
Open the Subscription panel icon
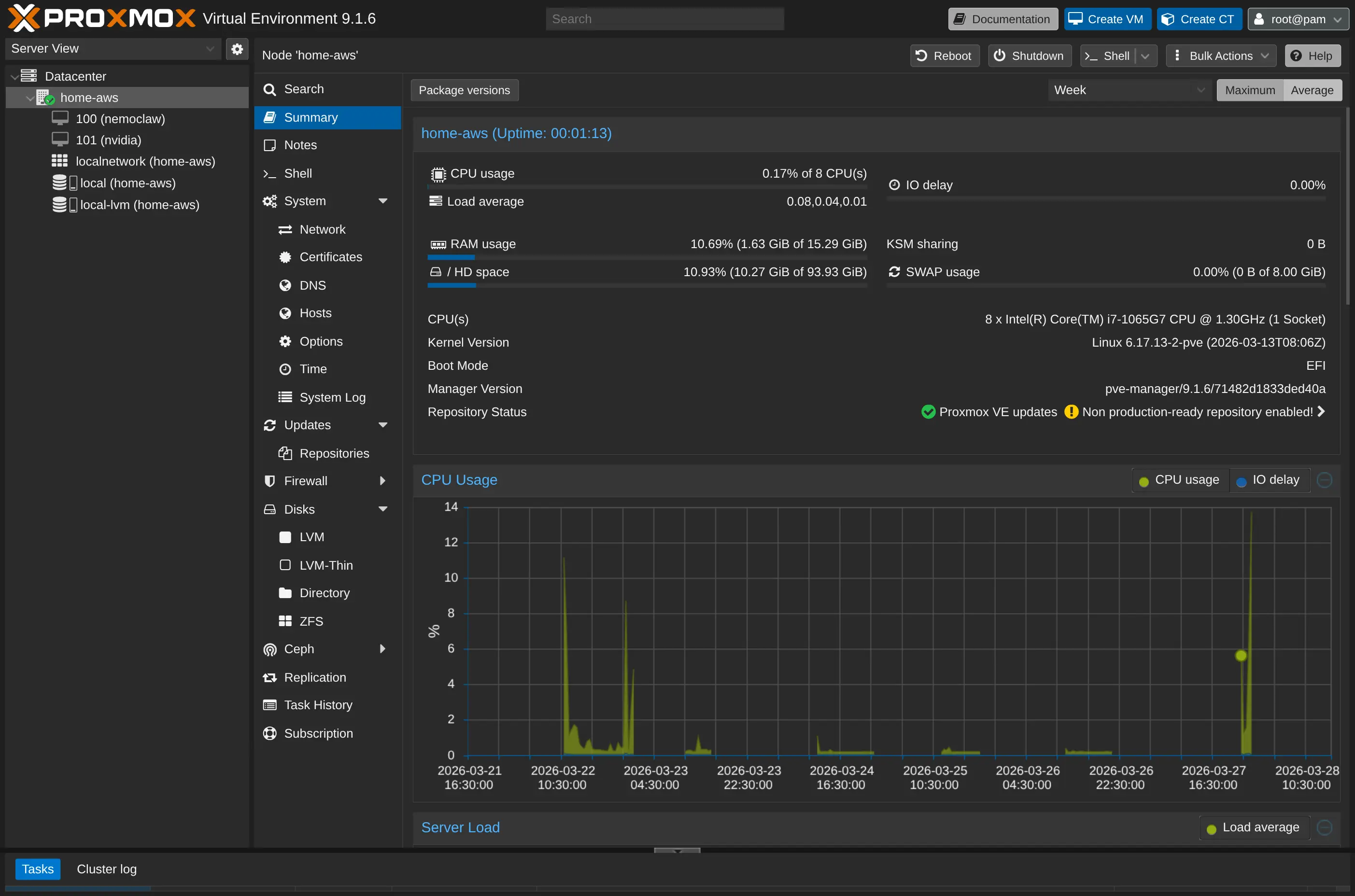271,733
